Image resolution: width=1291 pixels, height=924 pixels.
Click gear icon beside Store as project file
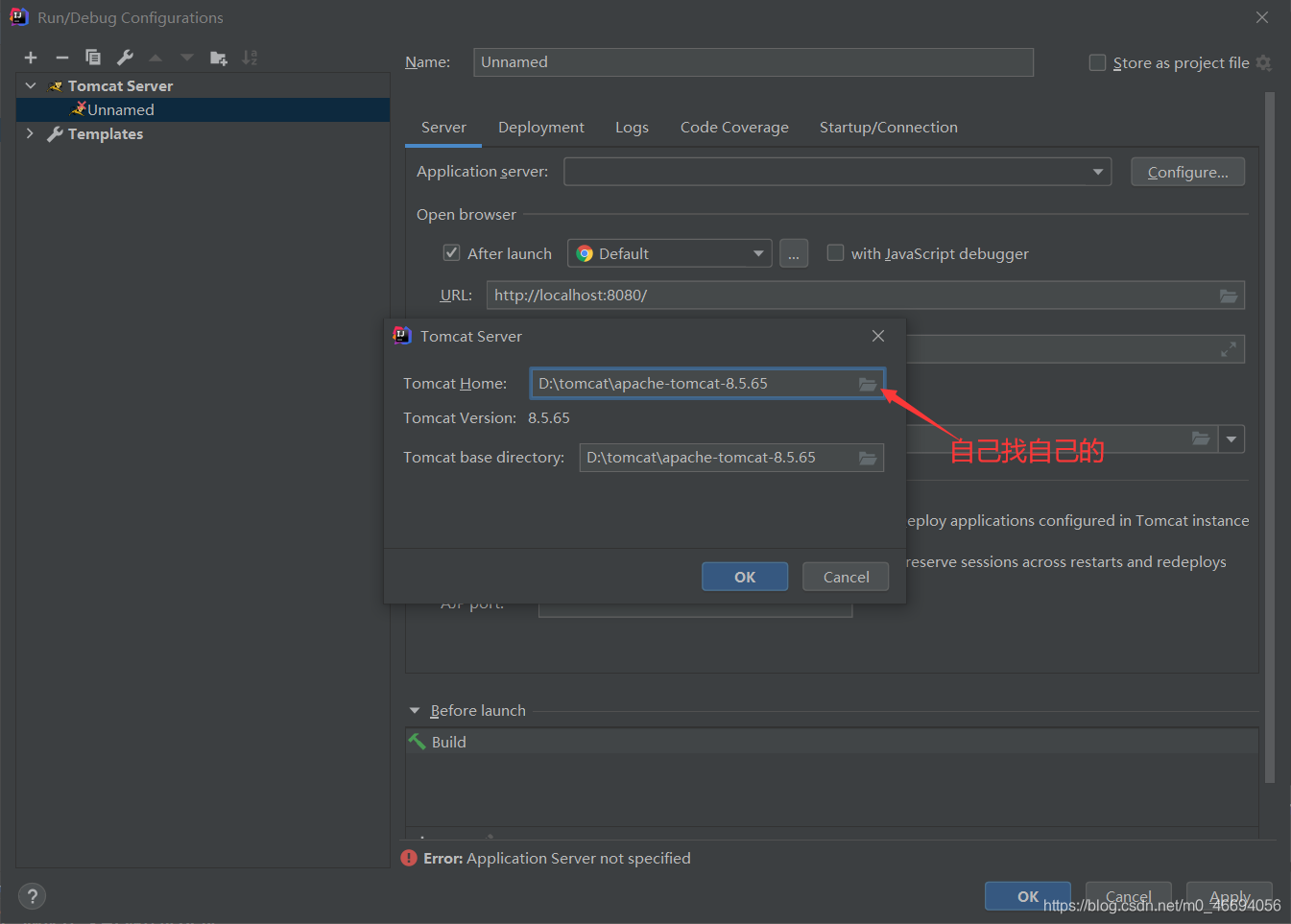1264,63
